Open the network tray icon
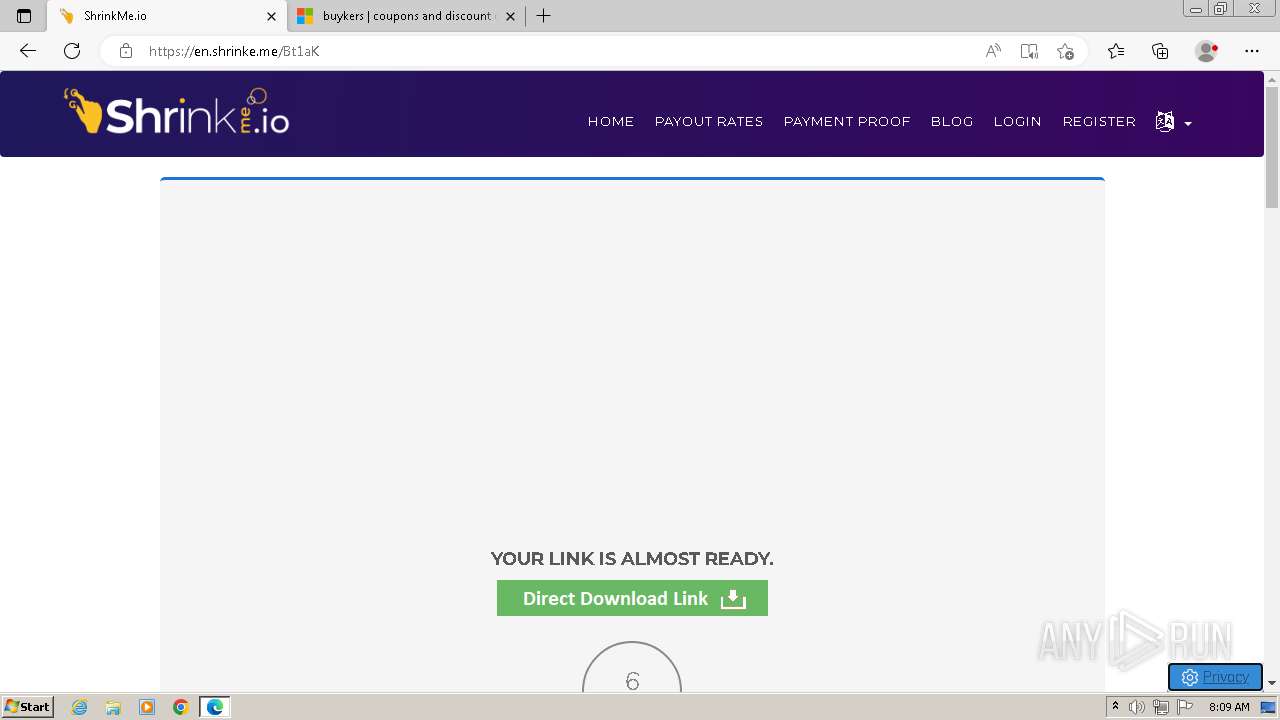The width and height of the screenshot is (1280, 720). [x=1161, y=707]
